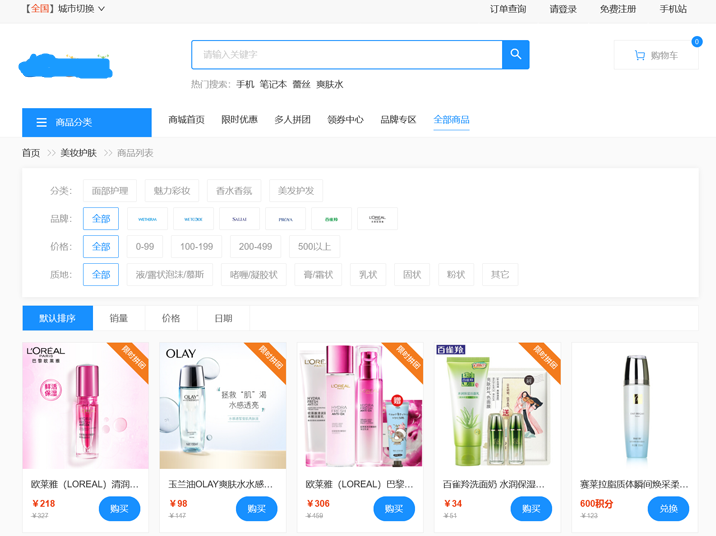Filter texture 膏/霜状
This screenshot has height=536, width=716.
coord(318,274)
